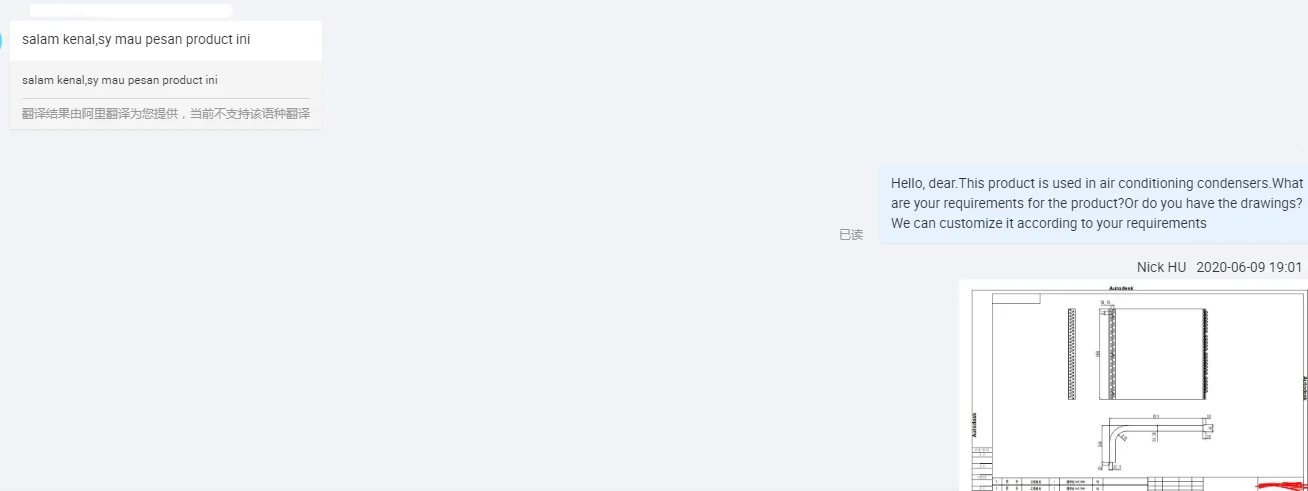Click the Autodesk label atop the drawing
The image size is (1308, 491).
pyautogui.click(x=1122, y=287)
